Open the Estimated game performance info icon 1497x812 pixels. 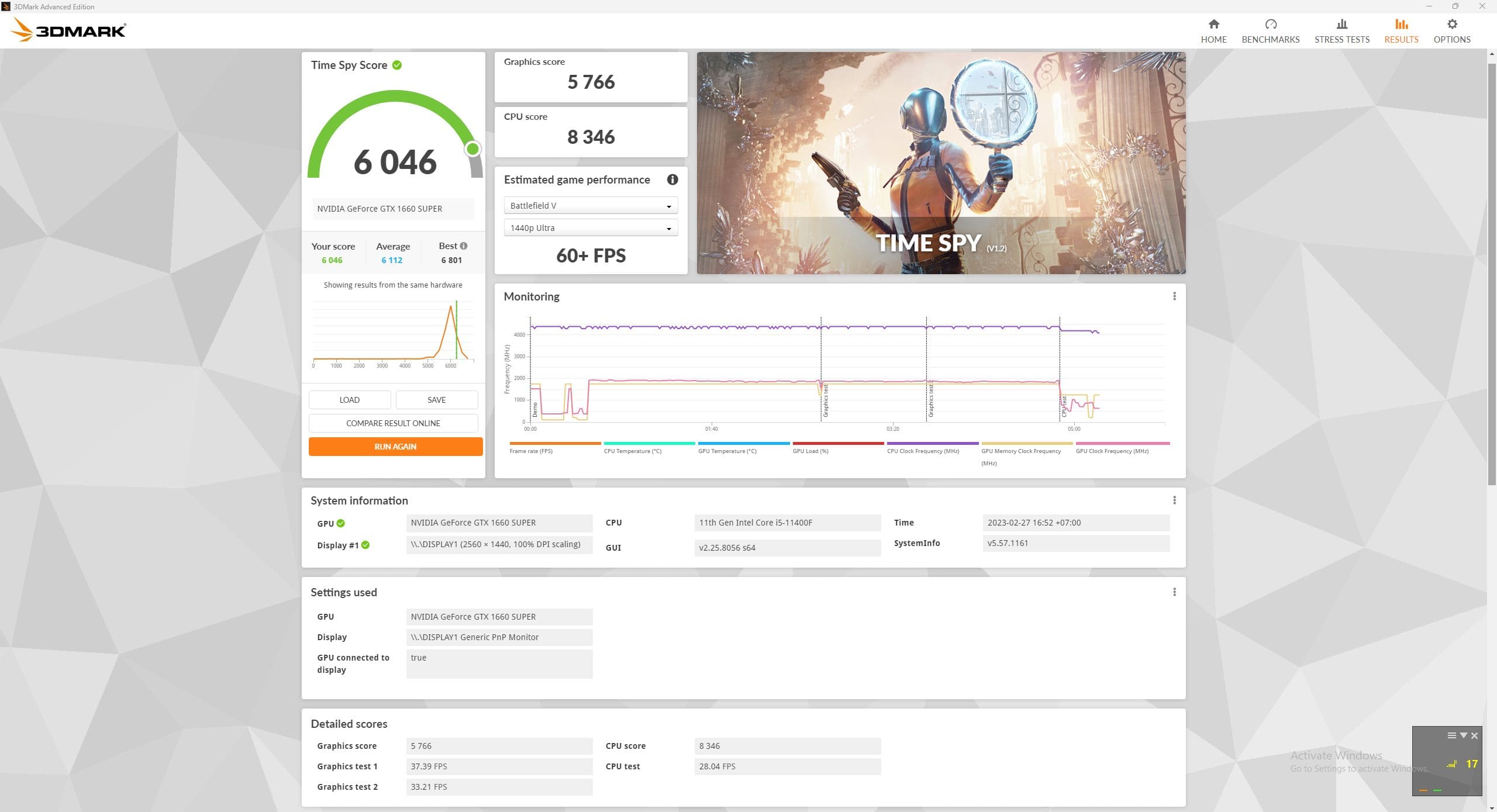click(x=672, y=179)
